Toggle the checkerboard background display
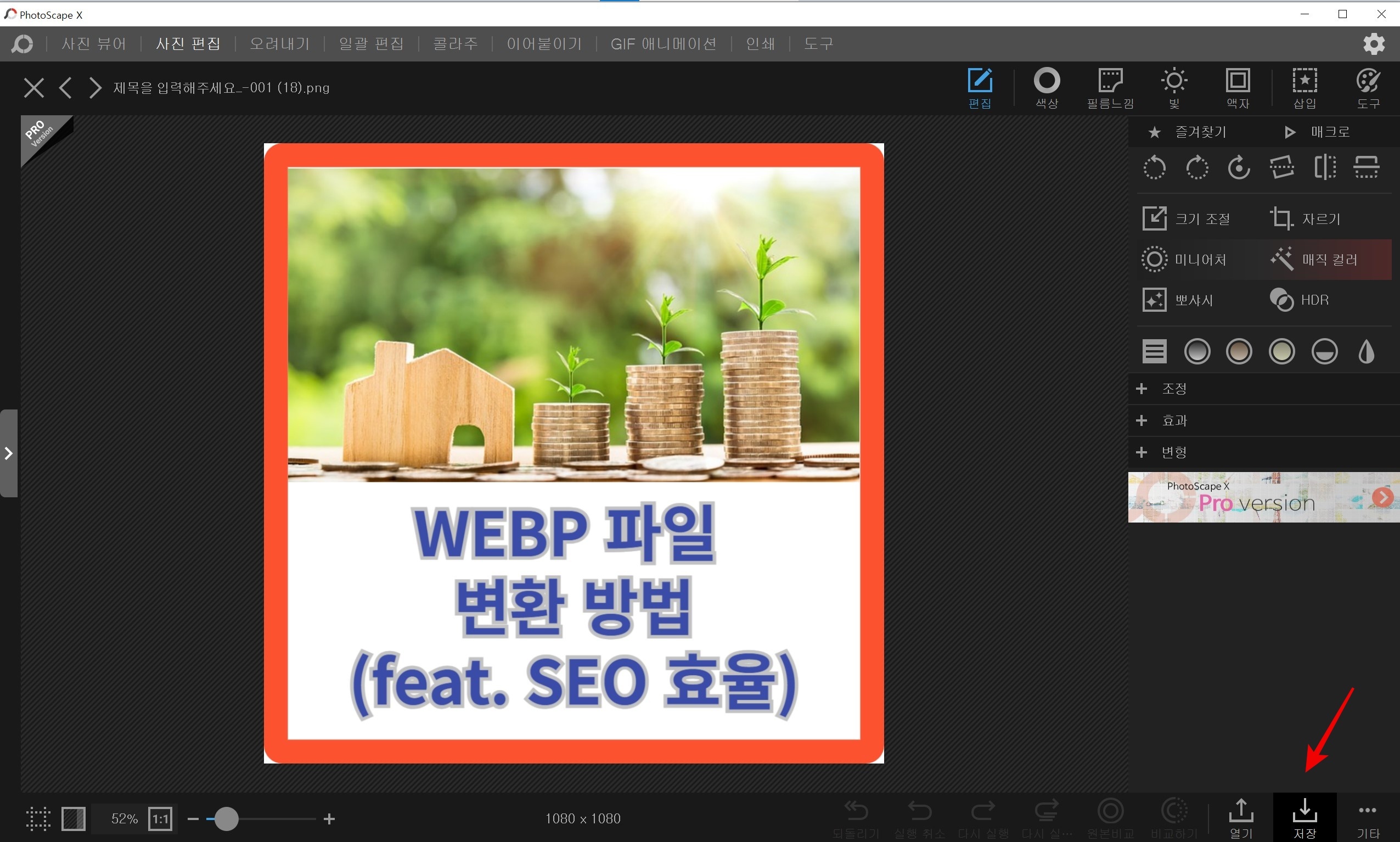The image size is (1400, 842). pyautogui.click(x=73, y=819)
